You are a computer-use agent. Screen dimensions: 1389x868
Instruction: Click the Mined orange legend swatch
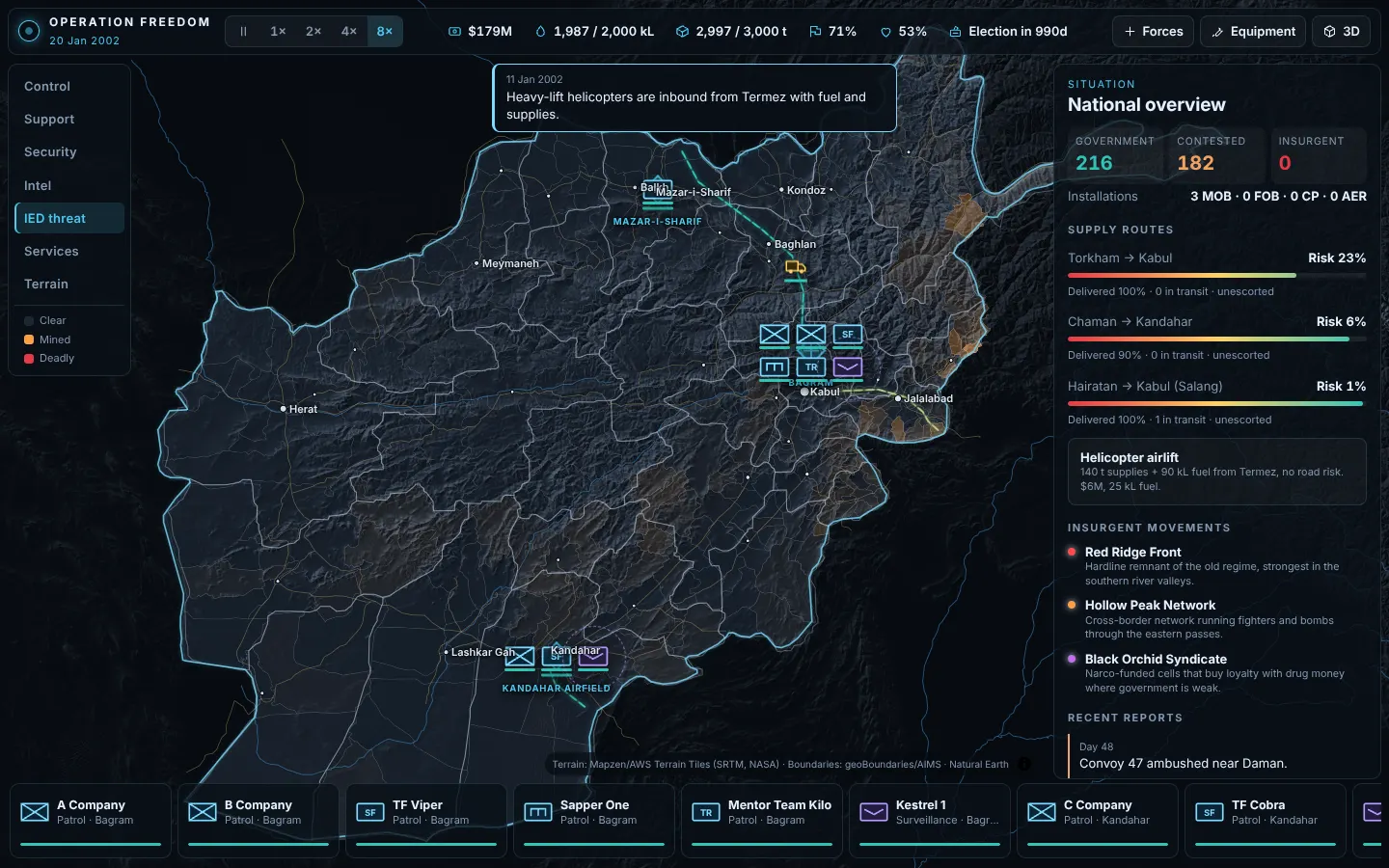(29, 339)
